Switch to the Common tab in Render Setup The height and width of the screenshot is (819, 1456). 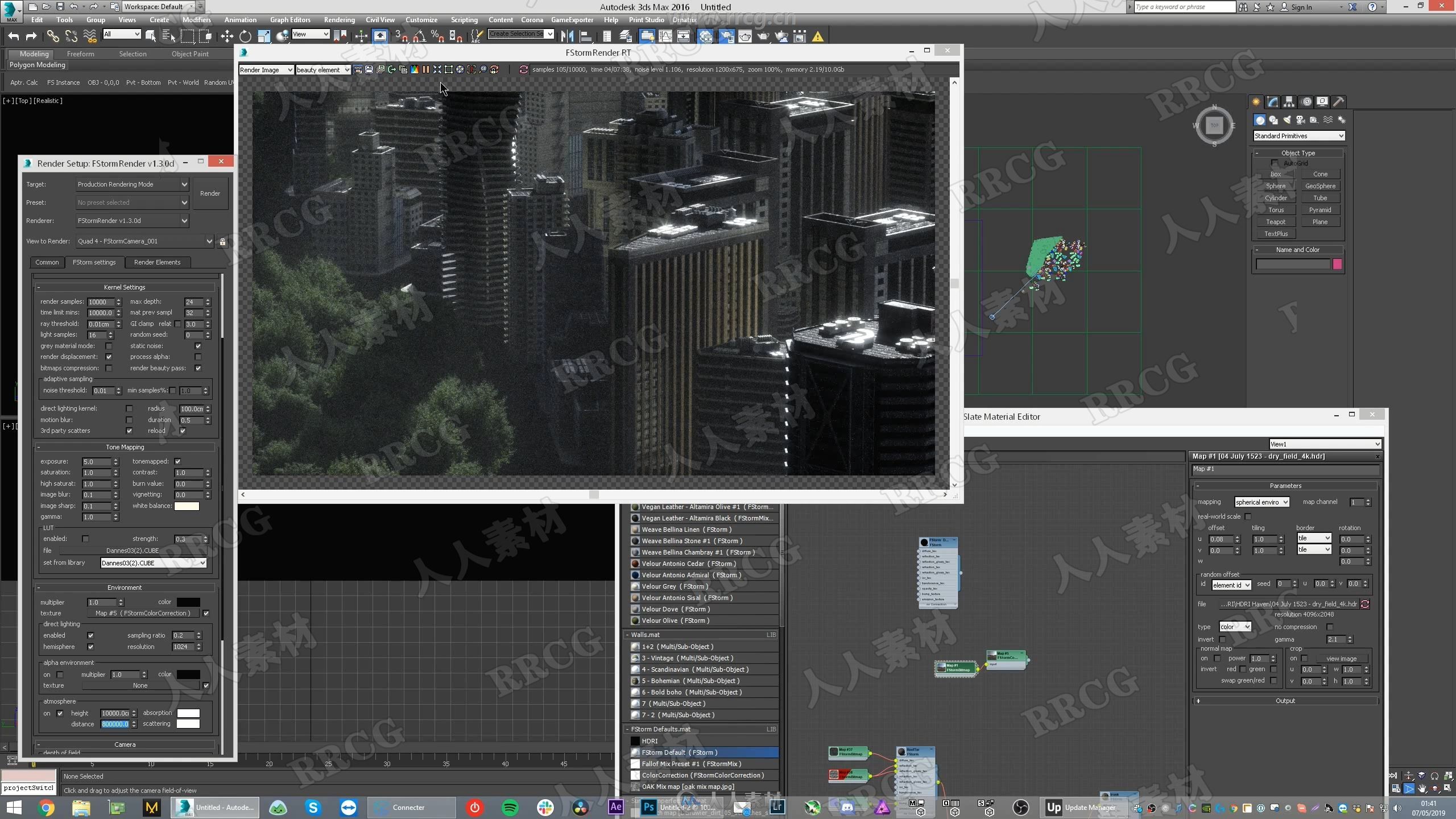click(x=47, y=262)
